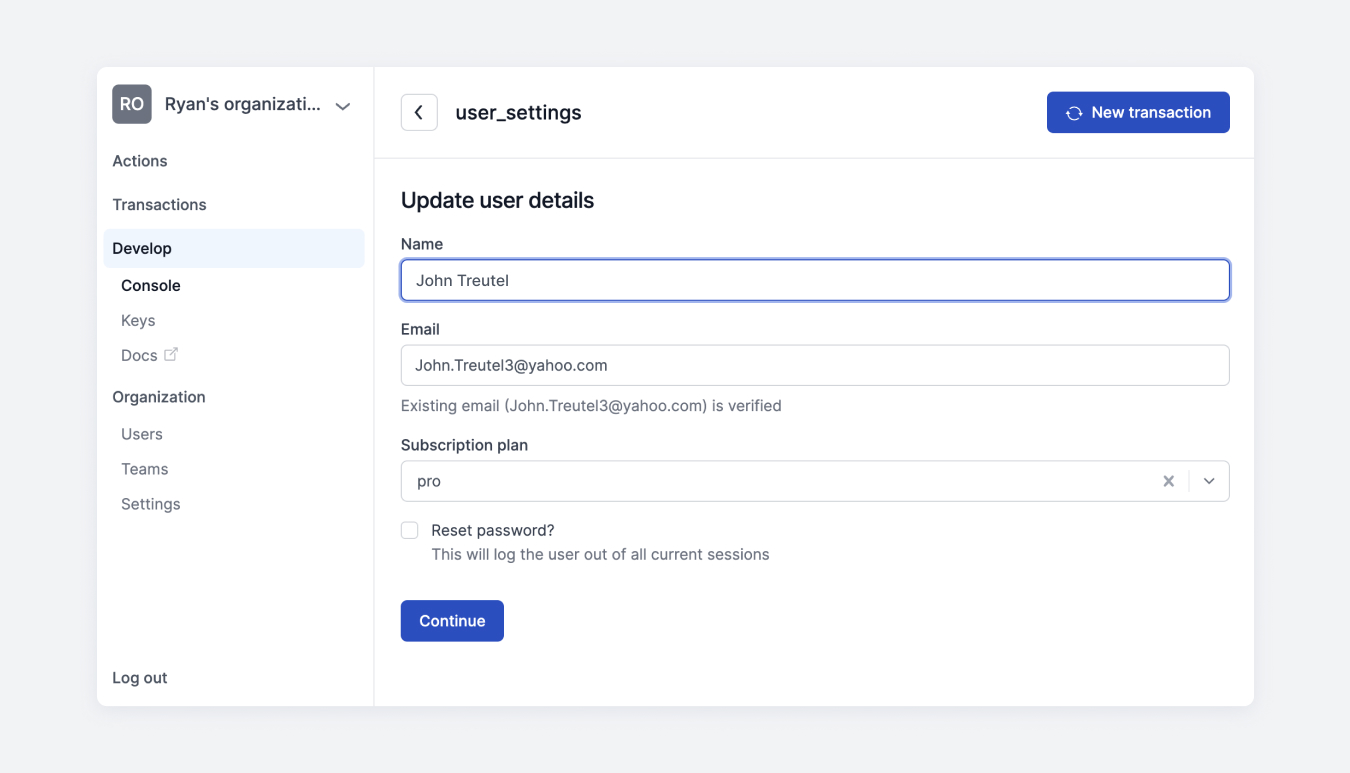
Task: Open the Keys section
Action: [137, 320]
